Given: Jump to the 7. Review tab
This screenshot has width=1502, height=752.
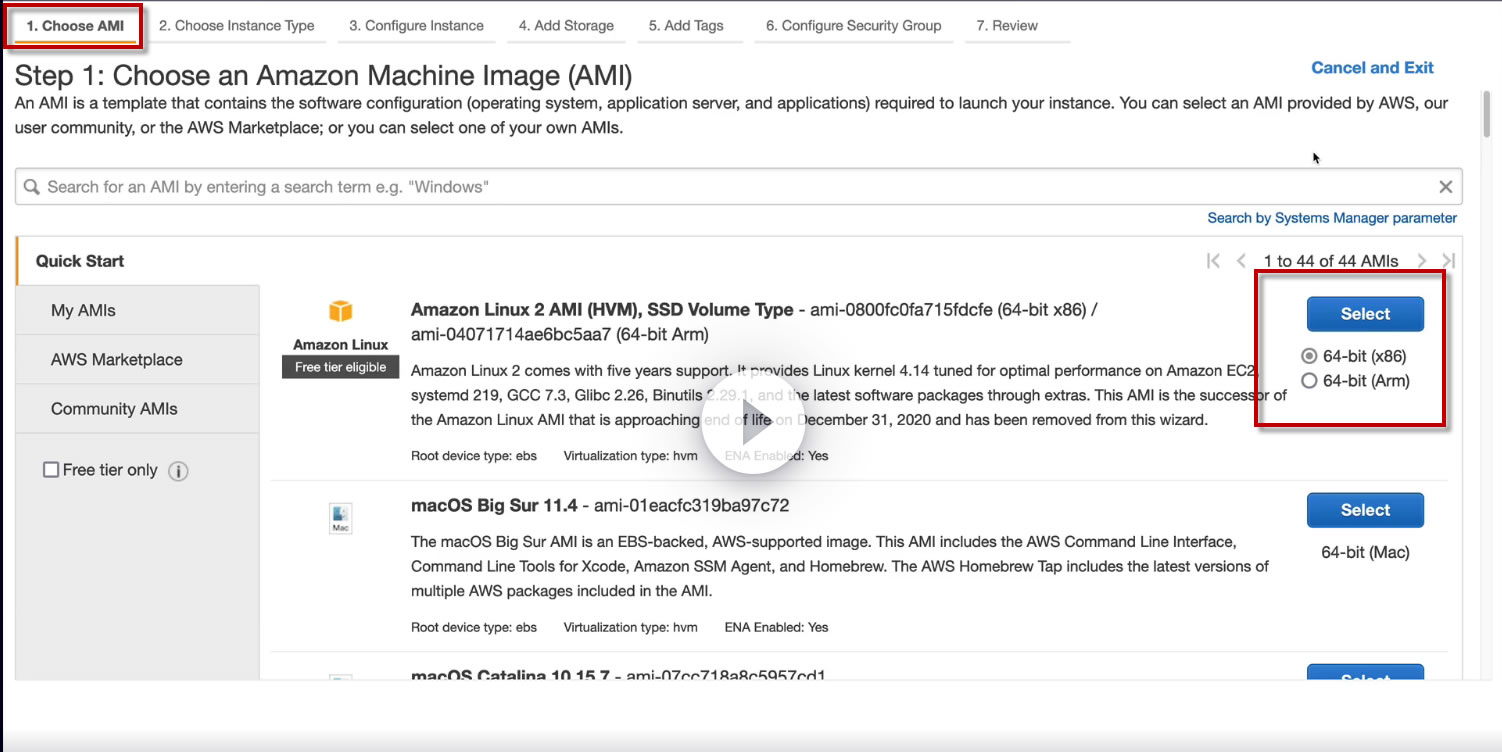Looking at the screenshot, I should tap(1008, 26).
